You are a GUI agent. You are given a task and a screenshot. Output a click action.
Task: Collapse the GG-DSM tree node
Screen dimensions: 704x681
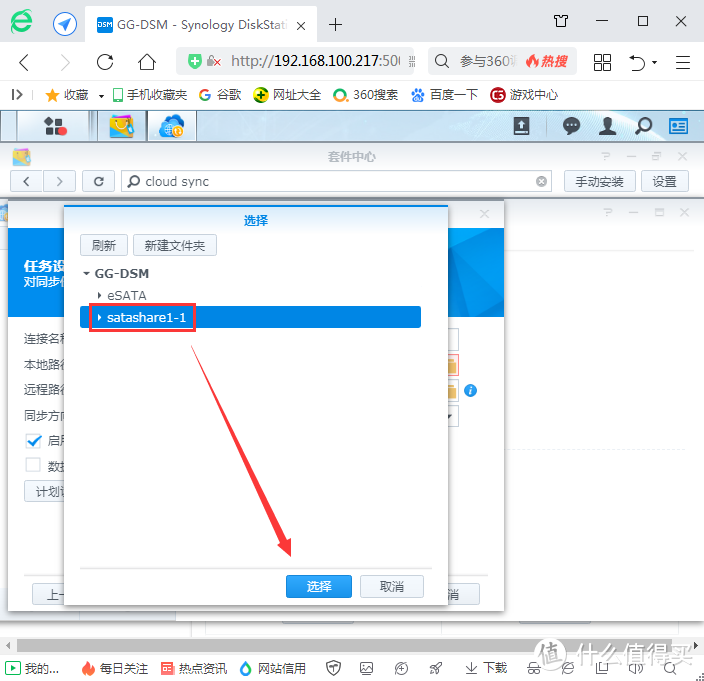(x=87, y=273)
